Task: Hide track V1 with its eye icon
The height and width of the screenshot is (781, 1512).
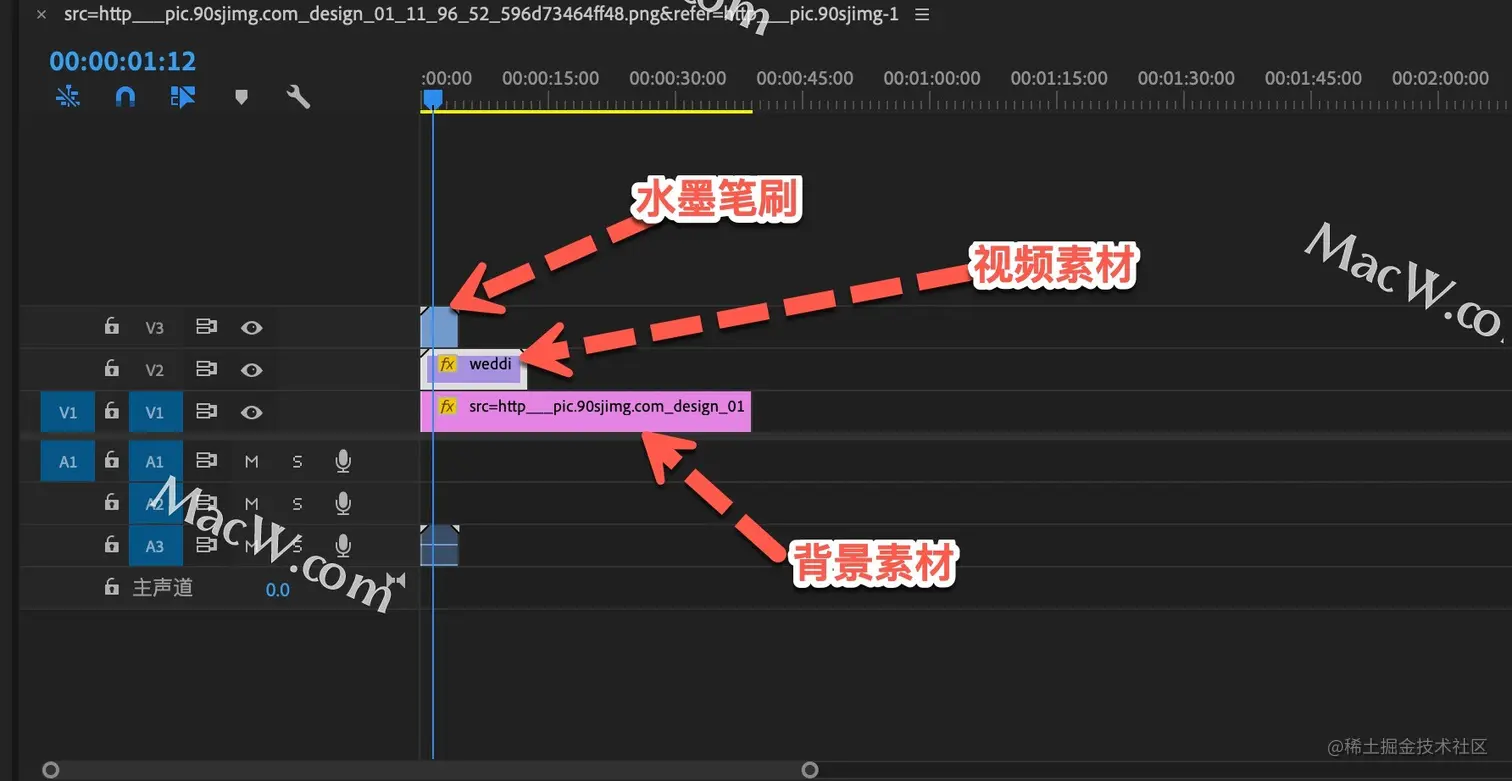Action: (x=252, y=412)
